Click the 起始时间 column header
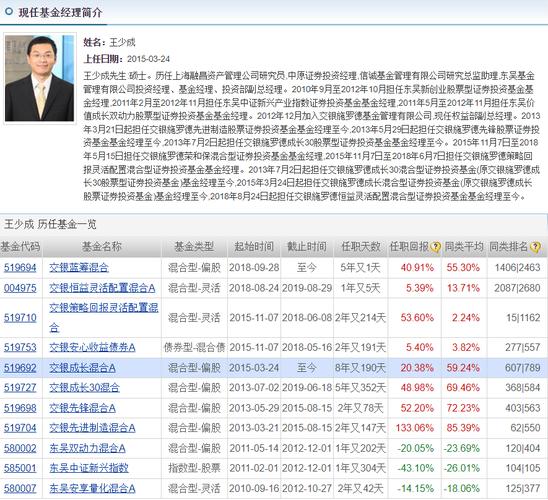Image resolution: width=548 pixels, height=500 pixels. [254, 247]
